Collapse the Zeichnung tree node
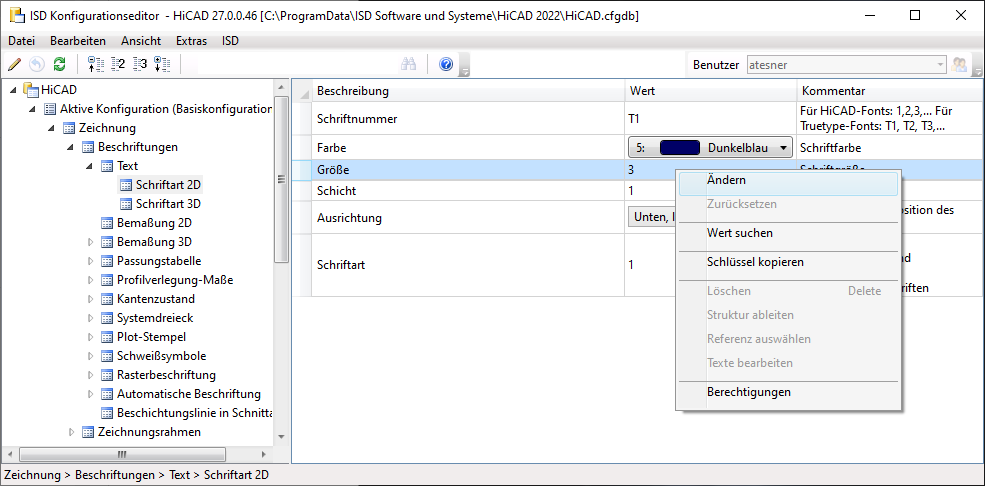This screenshot has width=985, height=486. tap(53, 129)
